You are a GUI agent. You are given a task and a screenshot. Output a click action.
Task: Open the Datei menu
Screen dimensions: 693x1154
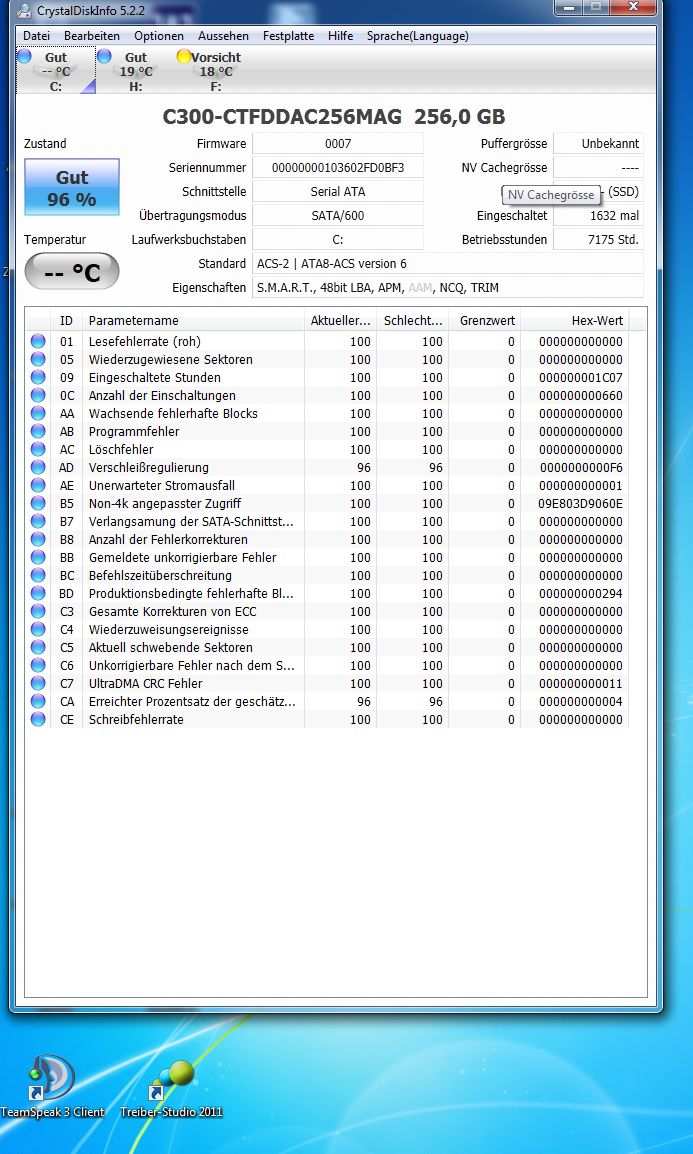coord(37,35)
